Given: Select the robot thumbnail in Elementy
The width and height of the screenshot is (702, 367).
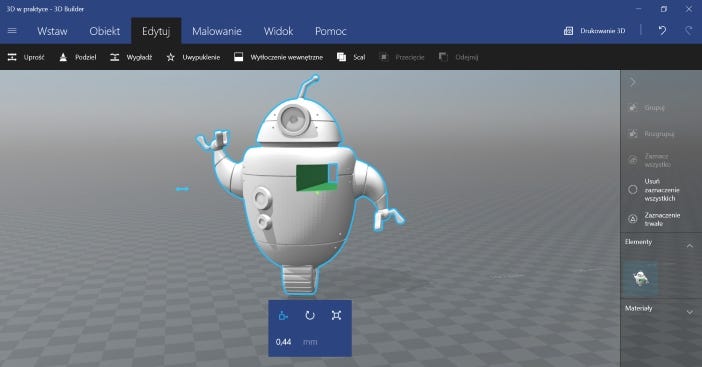Looking at the screenshot, I should [641, 278].
